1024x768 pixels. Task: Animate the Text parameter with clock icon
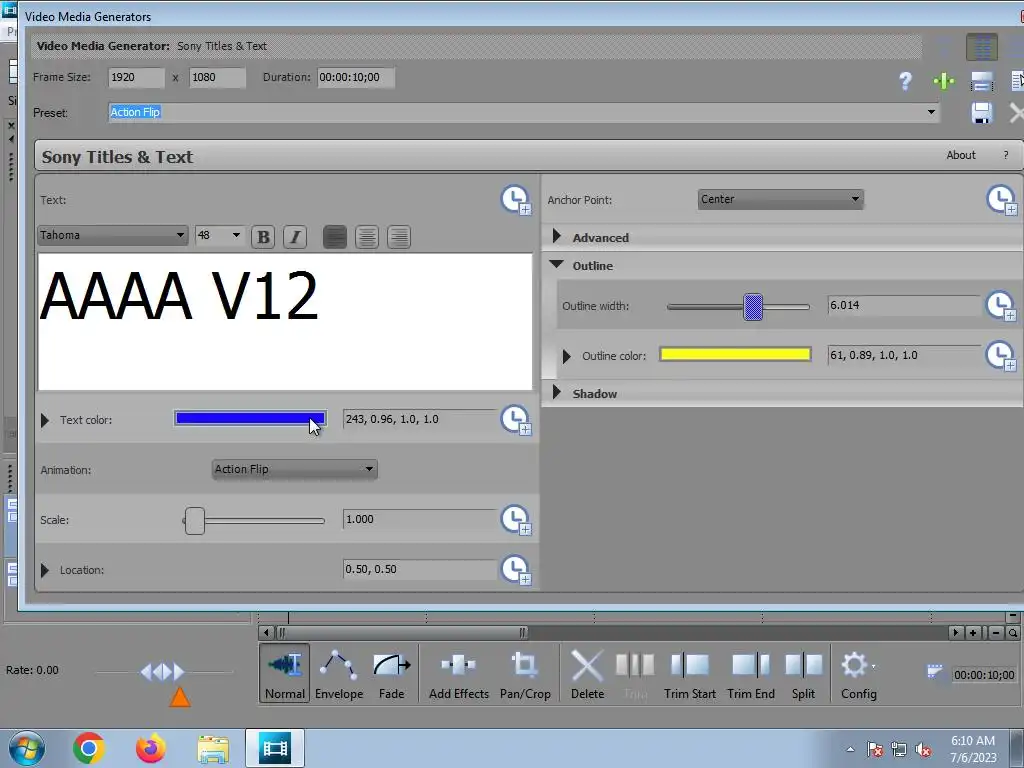[x=516, y=200]
